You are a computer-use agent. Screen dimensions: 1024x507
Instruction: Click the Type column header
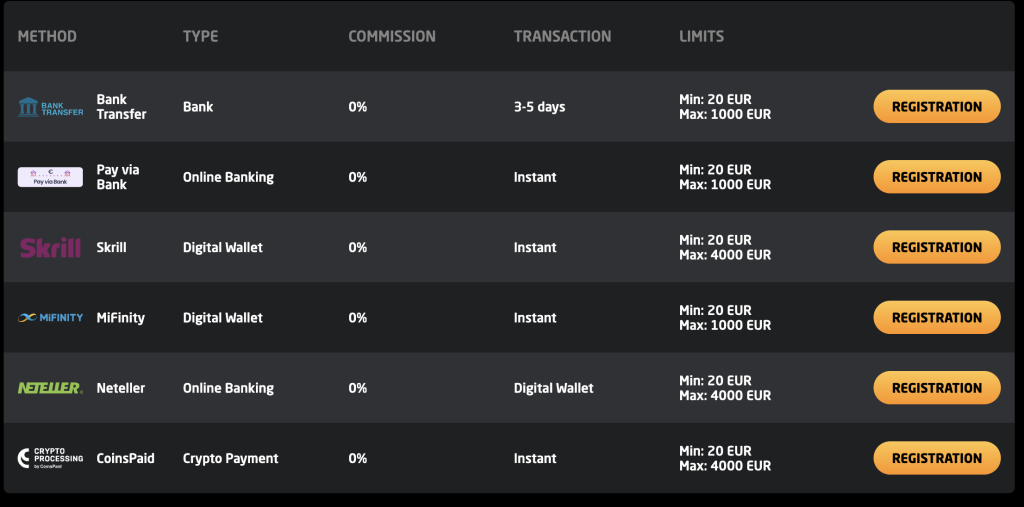click(200, 36)
